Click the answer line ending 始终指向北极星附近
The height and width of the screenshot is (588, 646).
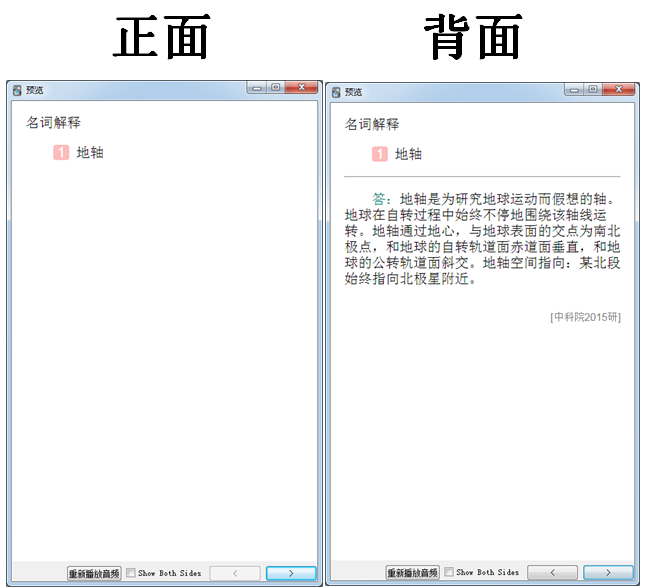[410, 279]
